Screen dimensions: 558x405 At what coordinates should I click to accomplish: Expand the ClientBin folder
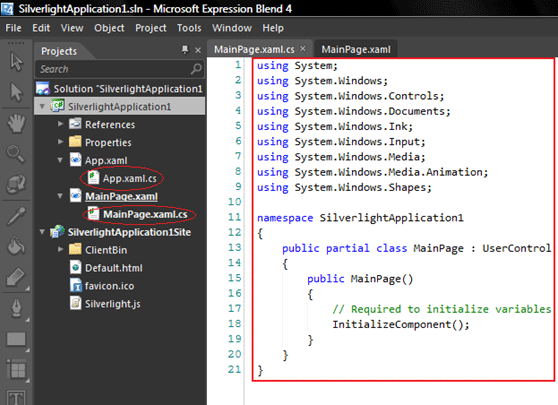[60, 249]
